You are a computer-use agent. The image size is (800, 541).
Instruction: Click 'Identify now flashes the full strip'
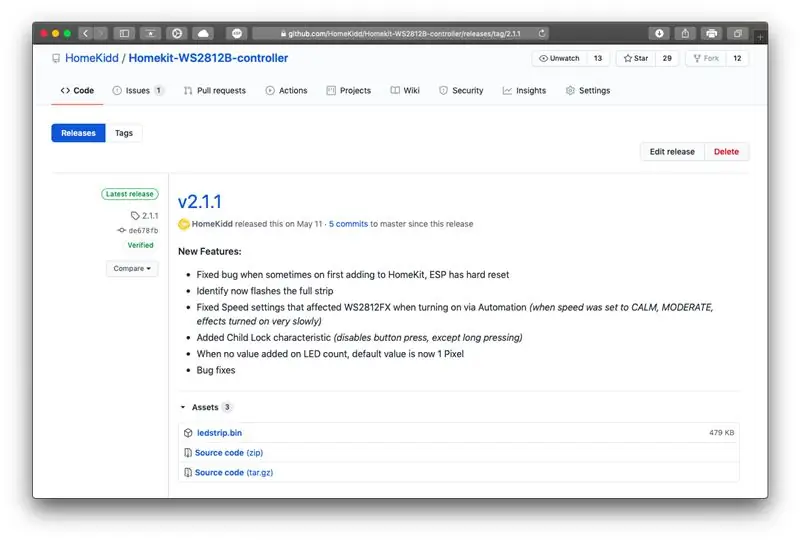[265, 291]
